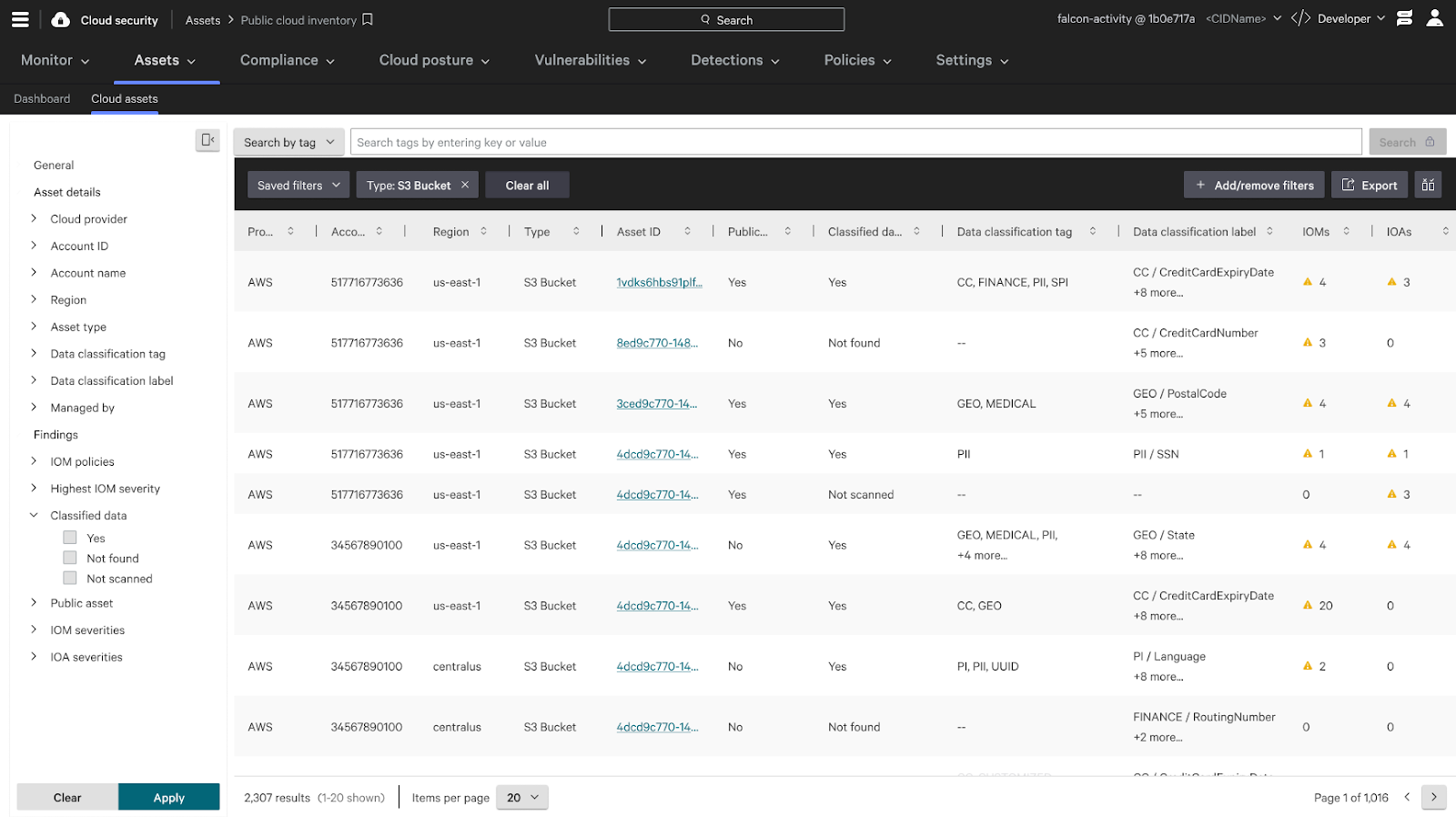Expand the Account ID filter
The width and height of the screenshot is (1456, 817).
(34, 246)
